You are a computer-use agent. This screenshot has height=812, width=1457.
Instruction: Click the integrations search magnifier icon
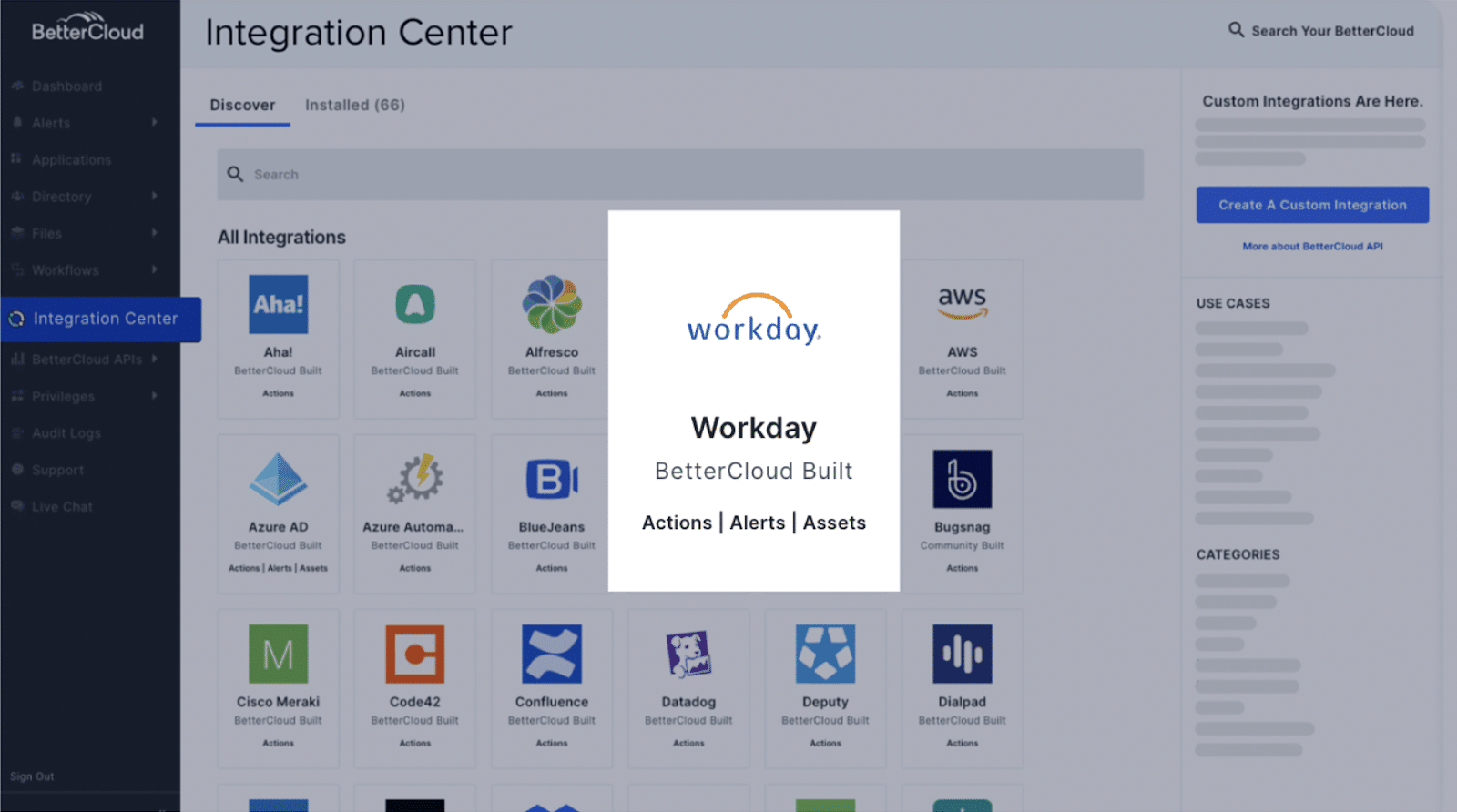235,174
